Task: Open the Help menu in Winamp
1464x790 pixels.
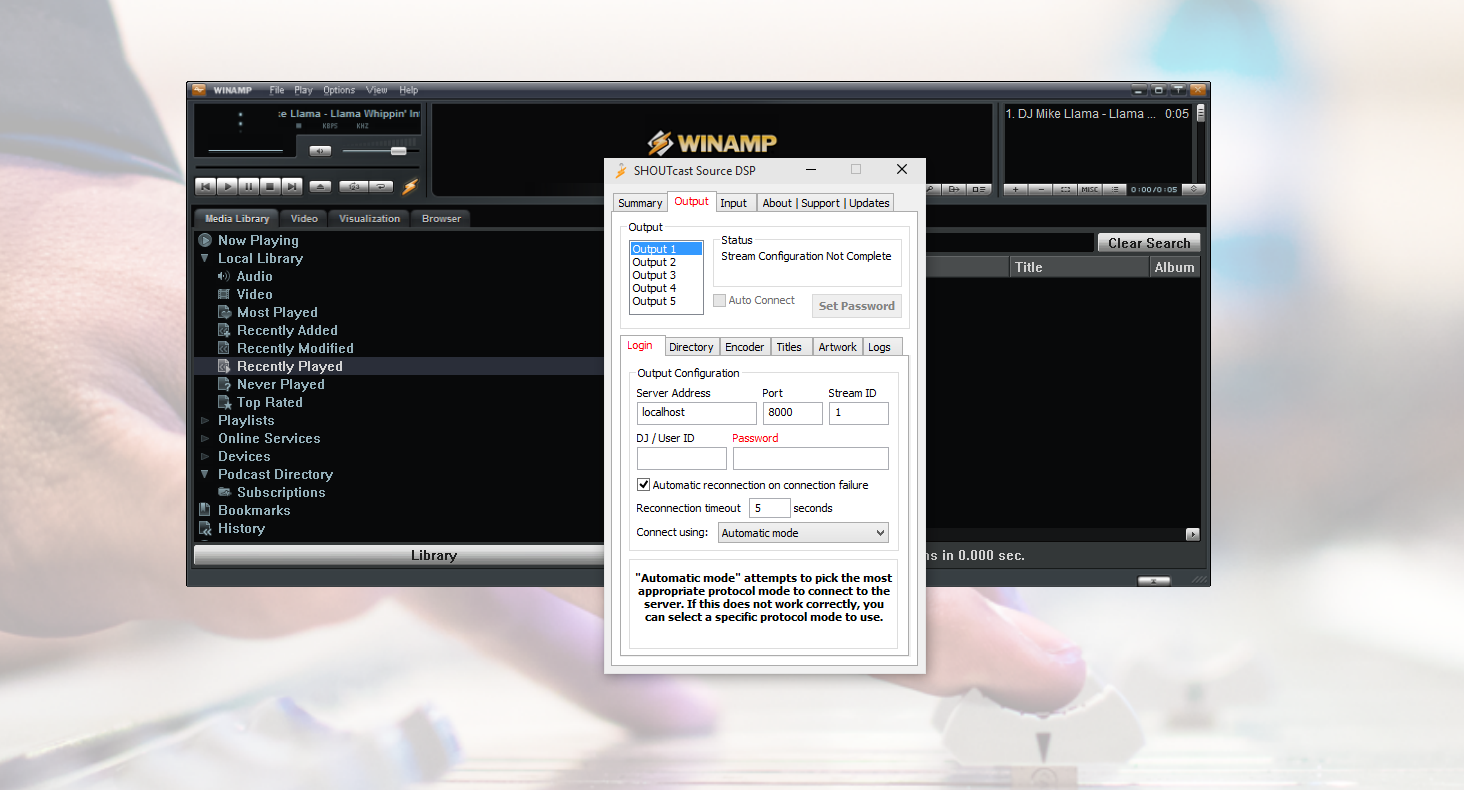Action: 409,90
